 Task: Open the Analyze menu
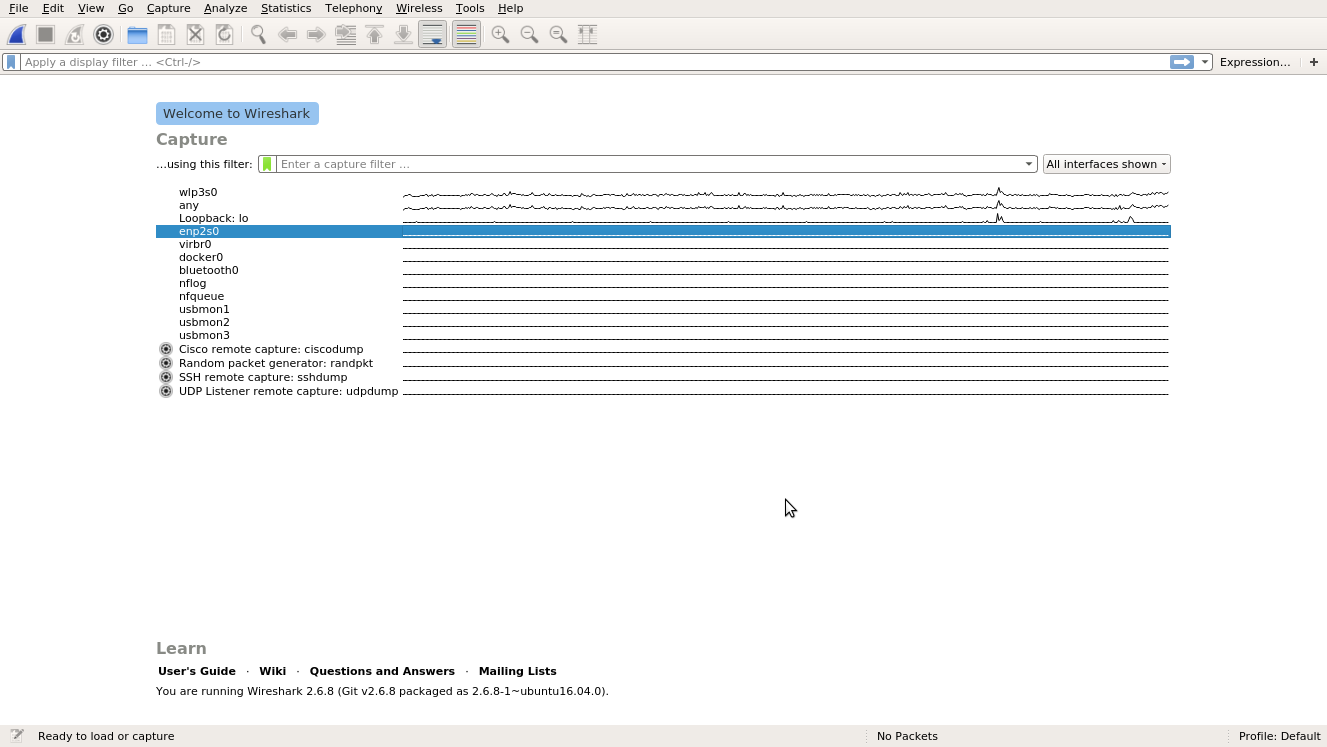pos(225,8)
